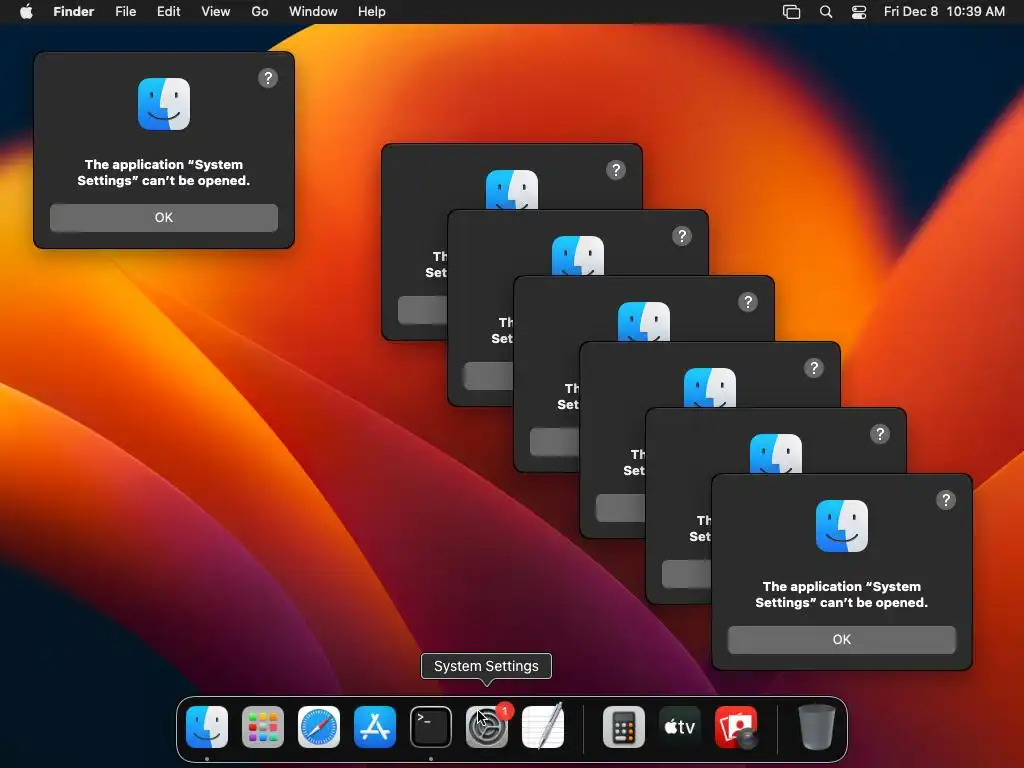Click the error message text in top-left dialog
Viewport: 1024px width, 768px height.
164,172
